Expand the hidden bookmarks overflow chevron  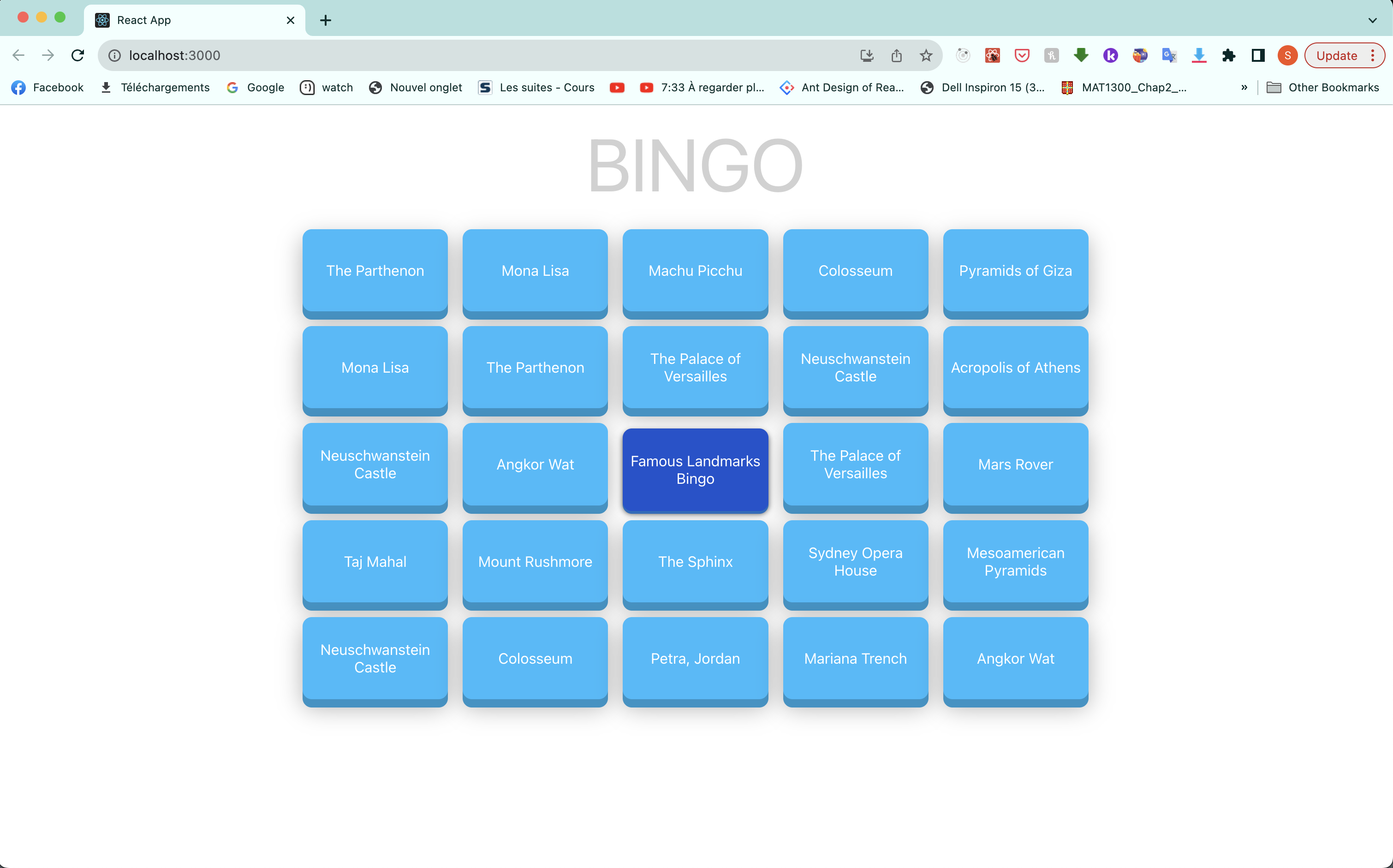[x=1244, y=87]
